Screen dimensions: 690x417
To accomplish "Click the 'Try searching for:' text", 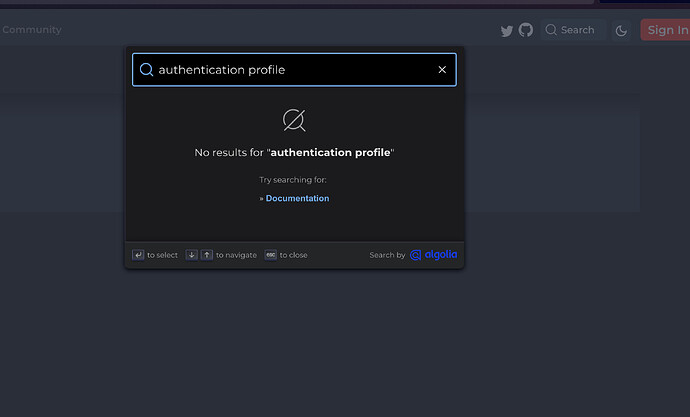I will (293, 180).
